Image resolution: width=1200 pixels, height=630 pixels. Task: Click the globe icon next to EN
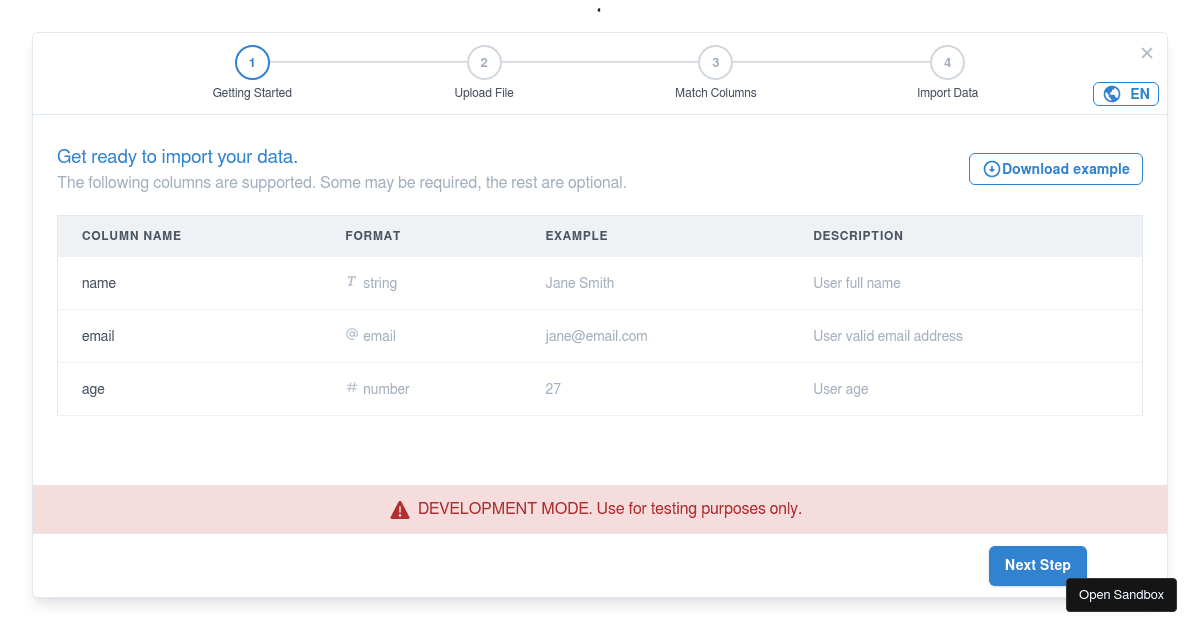pos(1112,93)
